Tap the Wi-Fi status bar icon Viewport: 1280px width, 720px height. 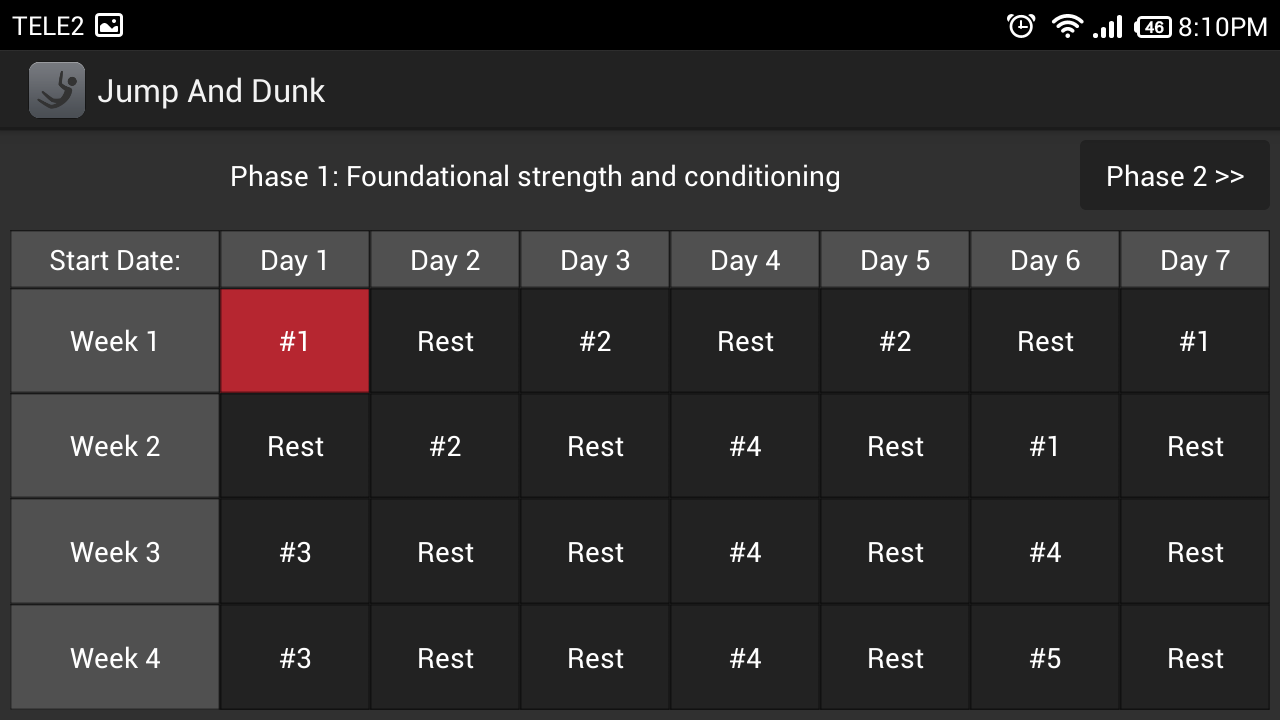point(1067,26)
